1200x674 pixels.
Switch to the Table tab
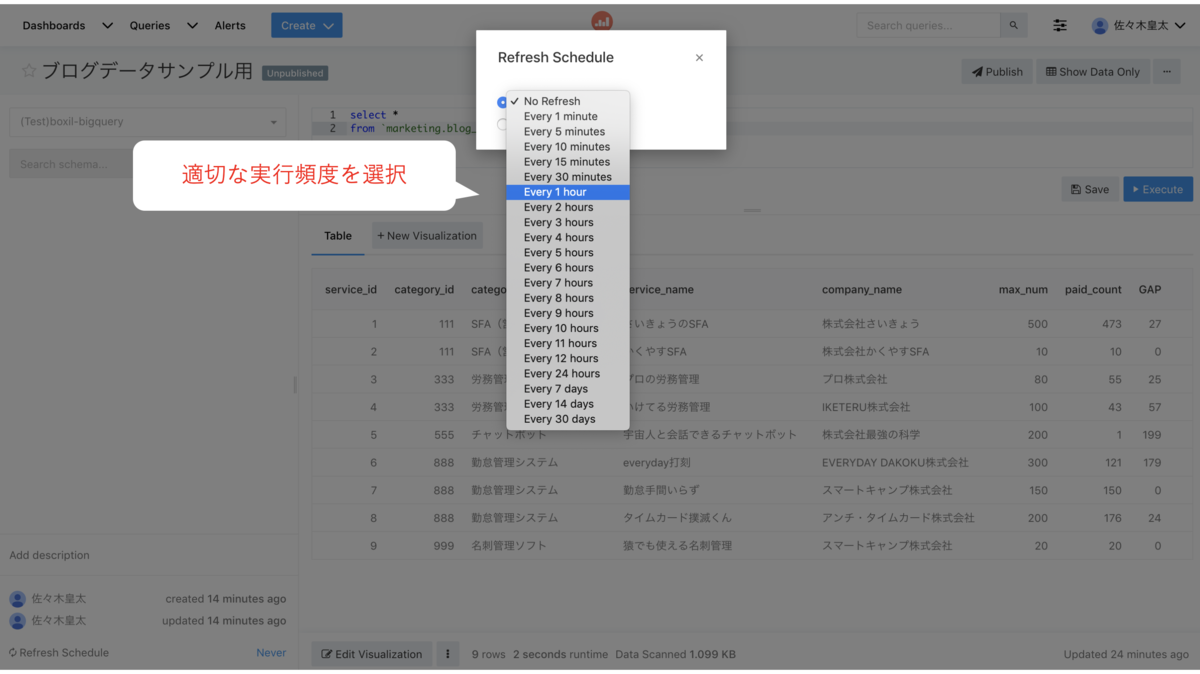338,236
